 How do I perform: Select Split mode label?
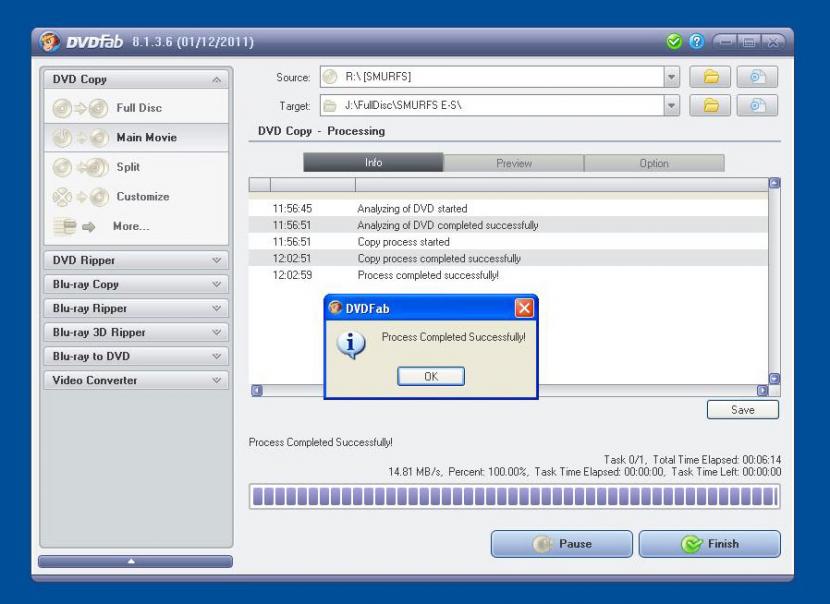point(128,167)
